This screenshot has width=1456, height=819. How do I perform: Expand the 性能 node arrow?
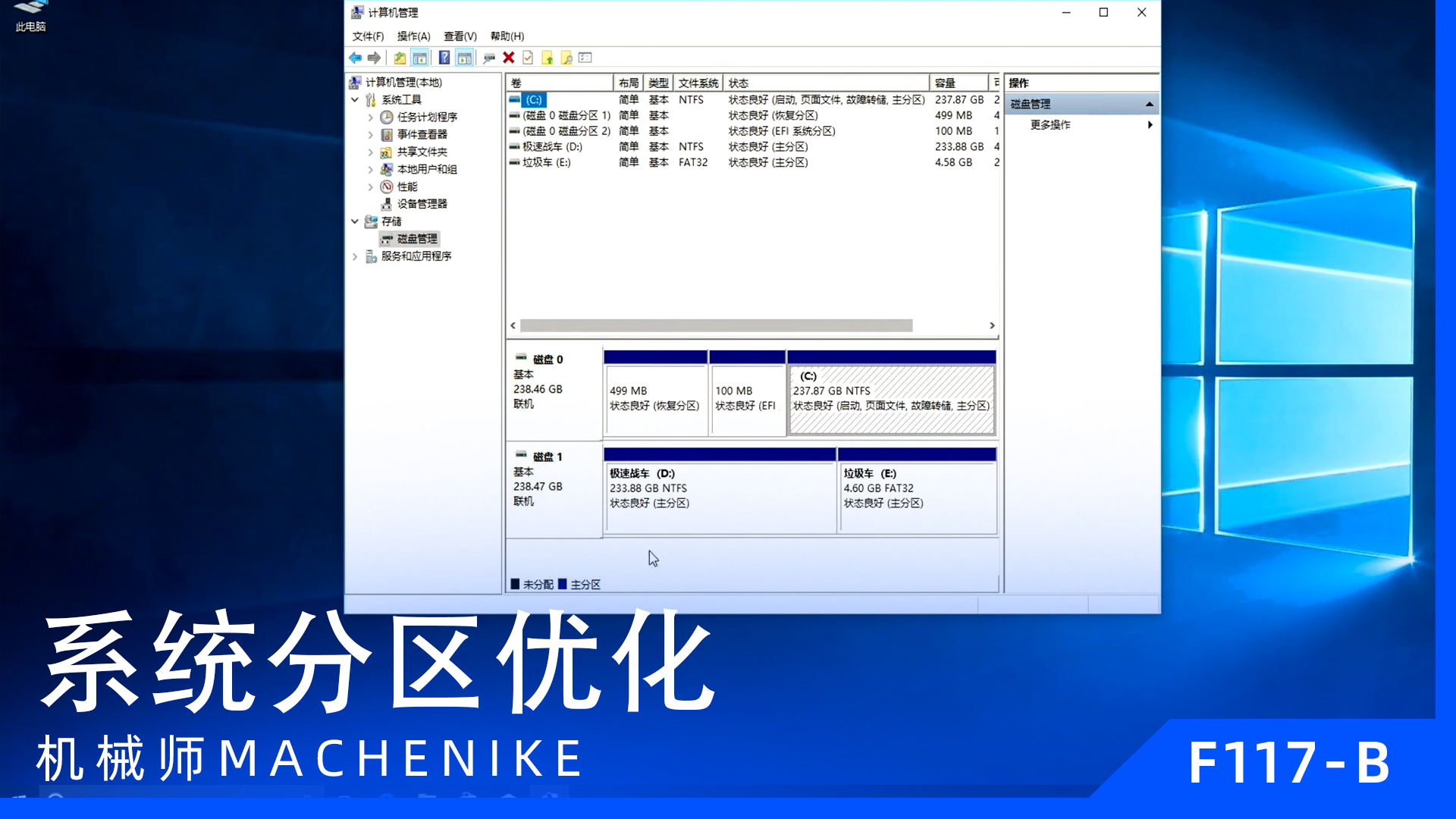370,187
